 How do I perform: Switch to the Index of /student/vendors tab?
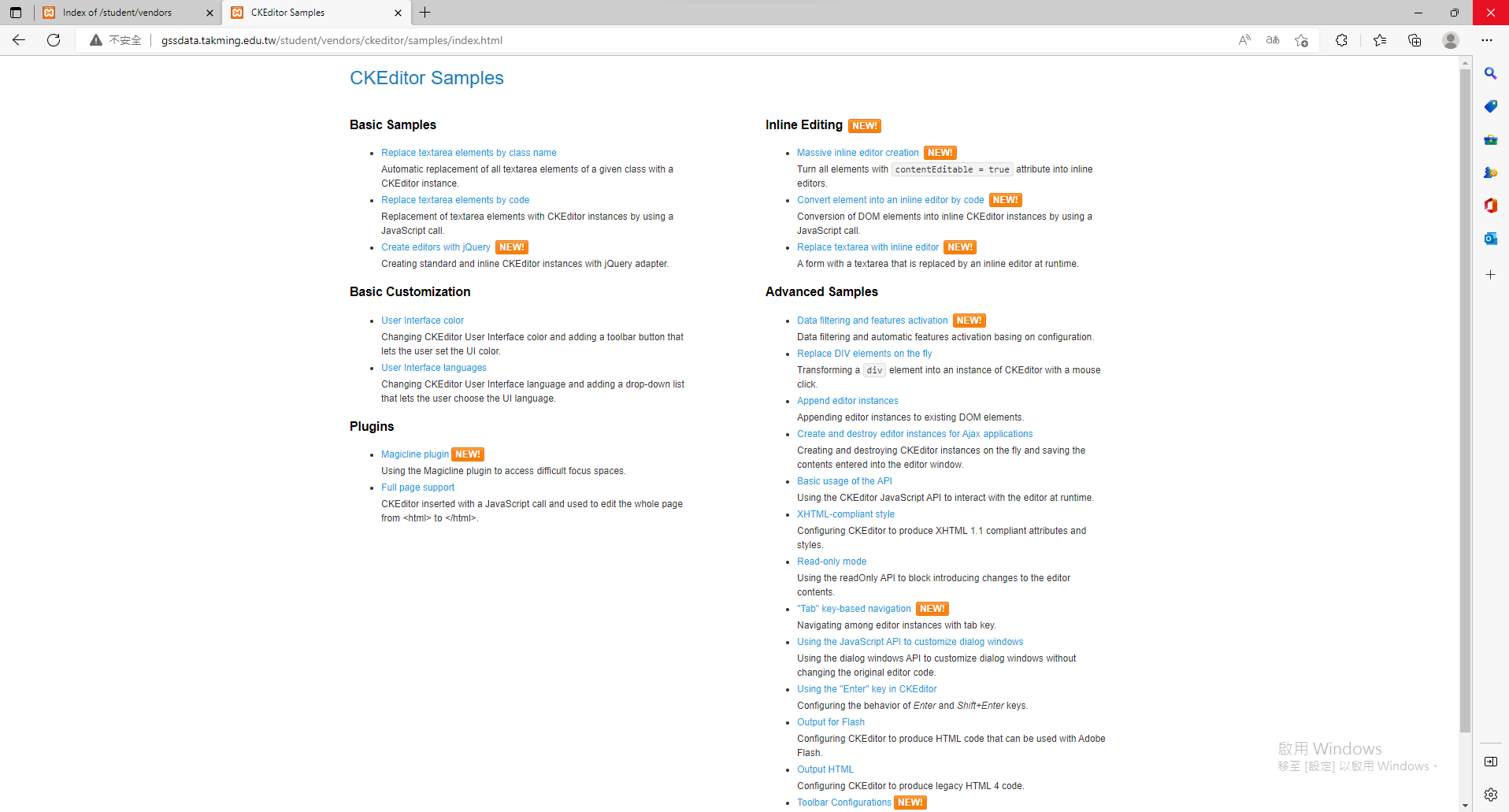[128, 13]
